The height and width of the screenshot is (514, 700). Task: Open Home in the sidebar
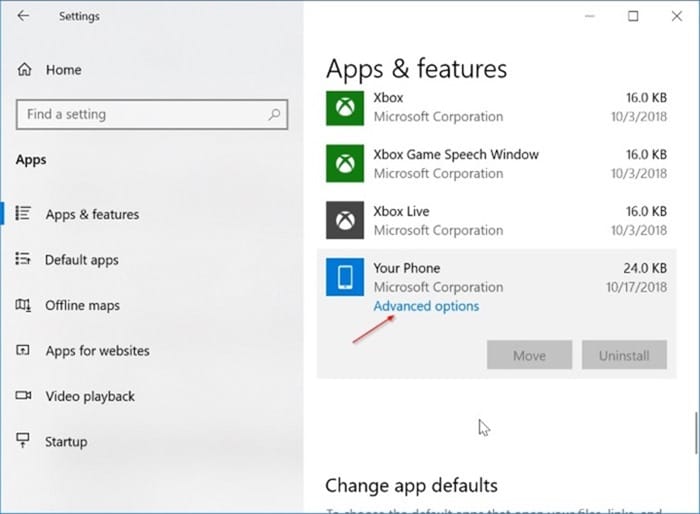click(63, 70)
